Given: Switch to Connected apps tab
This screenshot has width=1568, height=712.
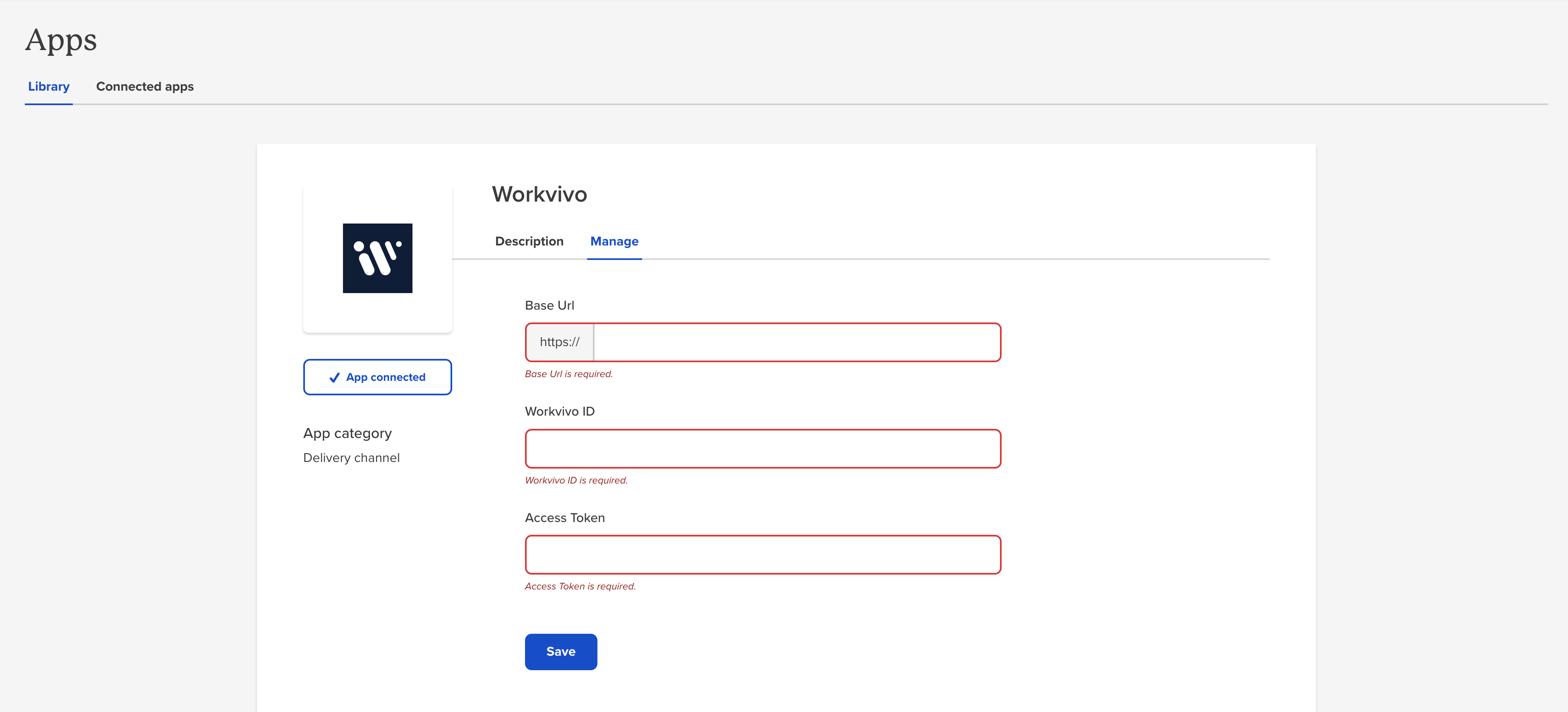Looking at the screenshot, I should coord(145,87).
